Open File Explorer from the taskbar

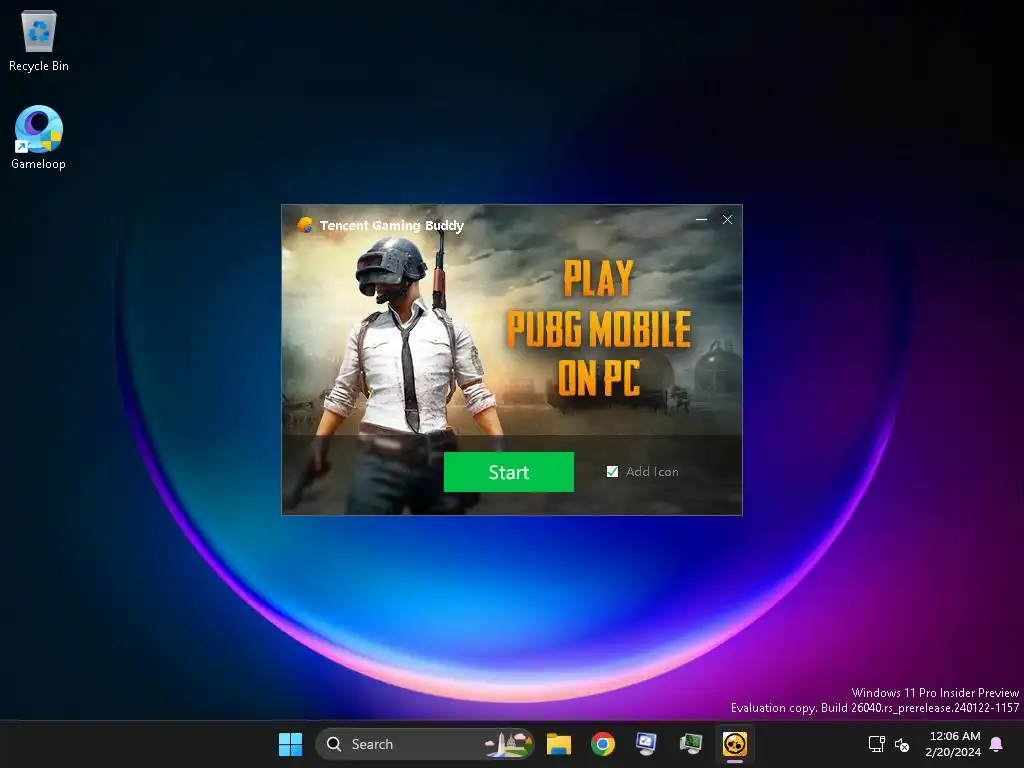(559, 744)
